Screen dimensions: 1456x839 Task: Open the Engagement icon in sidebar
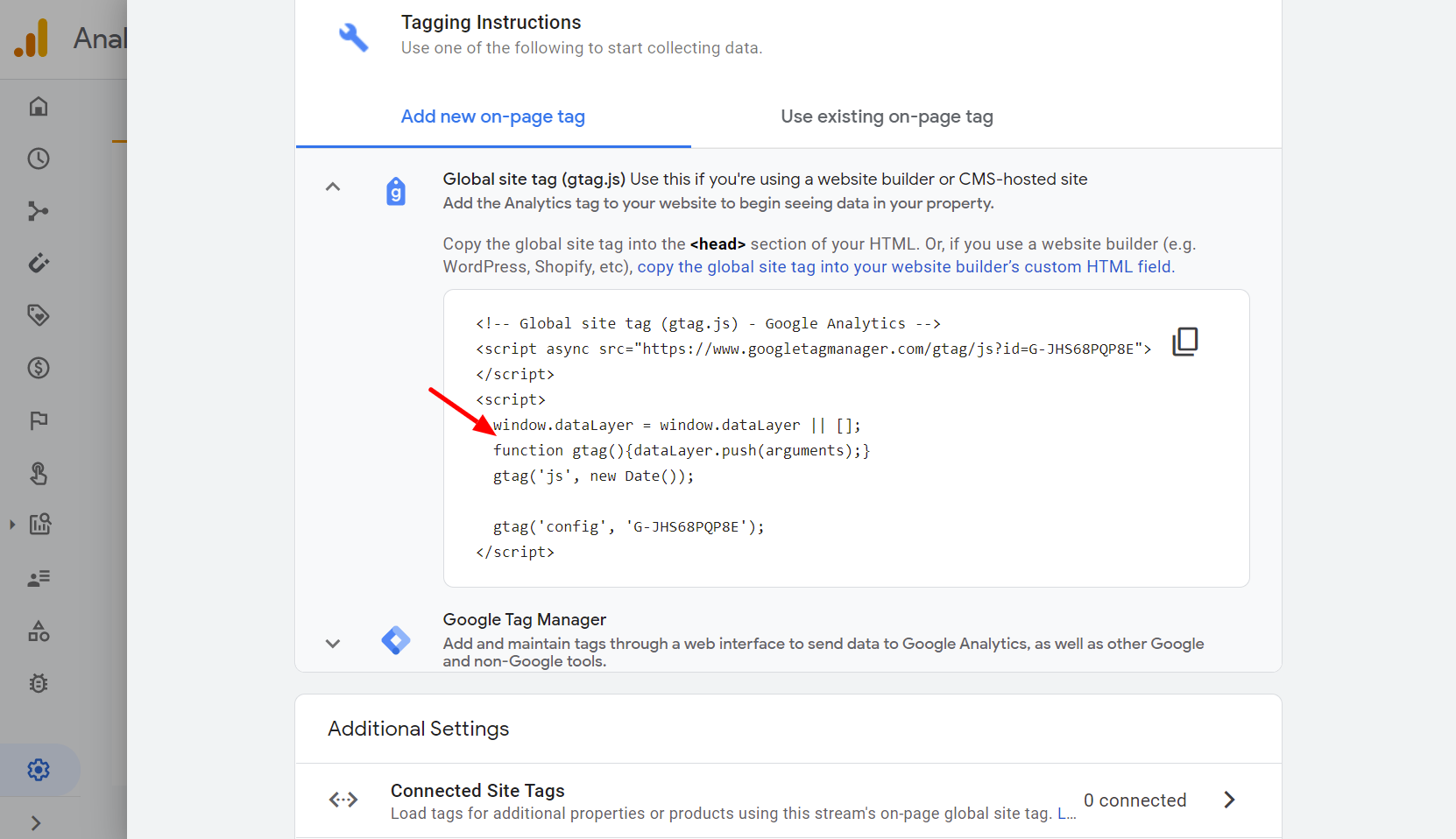coord(39,263)
